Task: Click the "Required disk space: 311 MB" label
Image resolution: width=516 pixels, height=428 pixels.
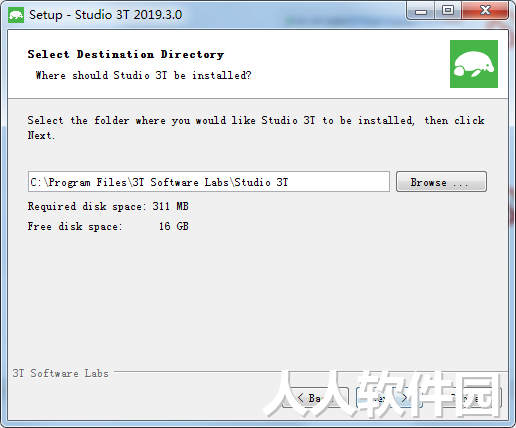Action: 108,206
